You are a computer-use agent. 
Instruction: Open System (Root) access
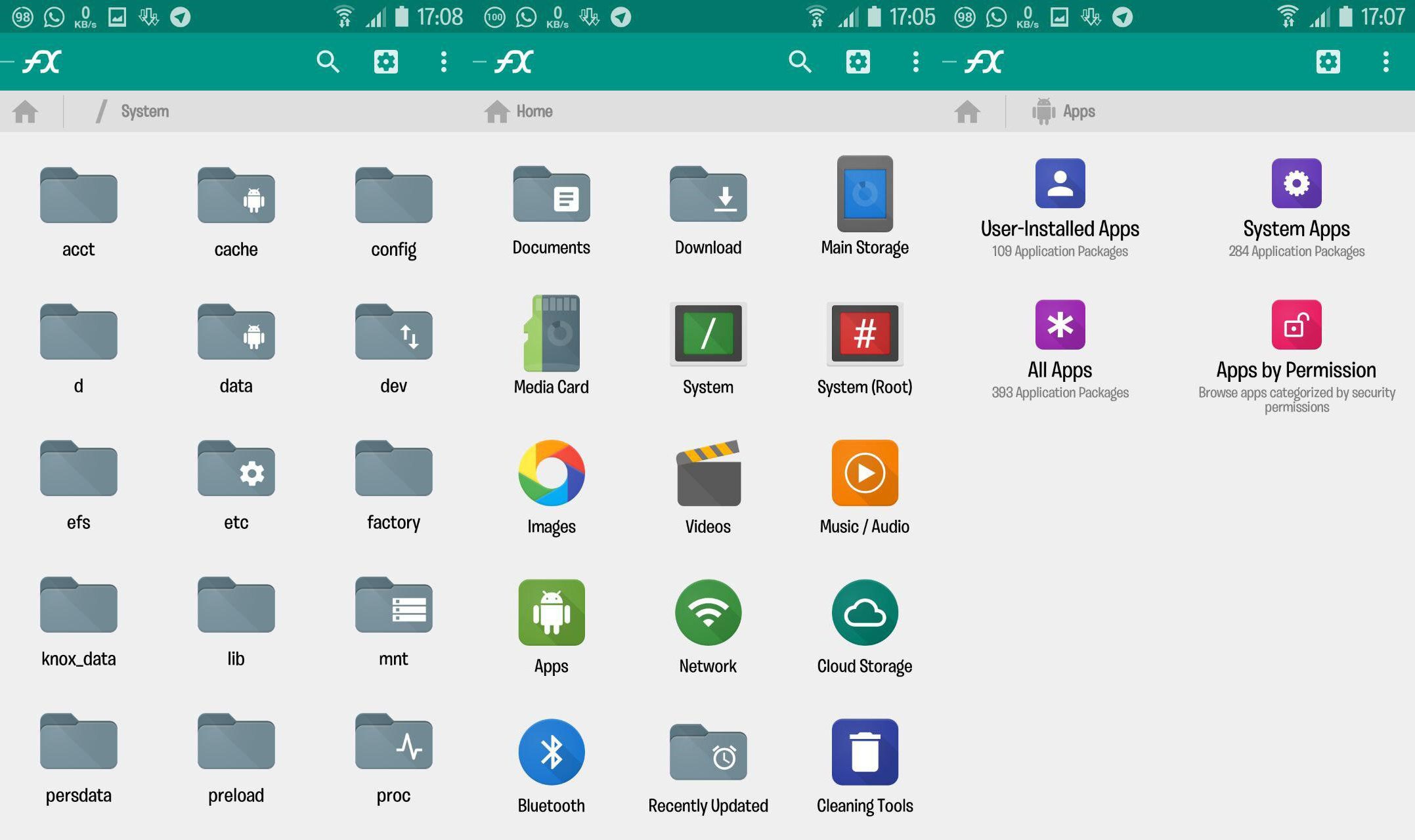(865, 333)
